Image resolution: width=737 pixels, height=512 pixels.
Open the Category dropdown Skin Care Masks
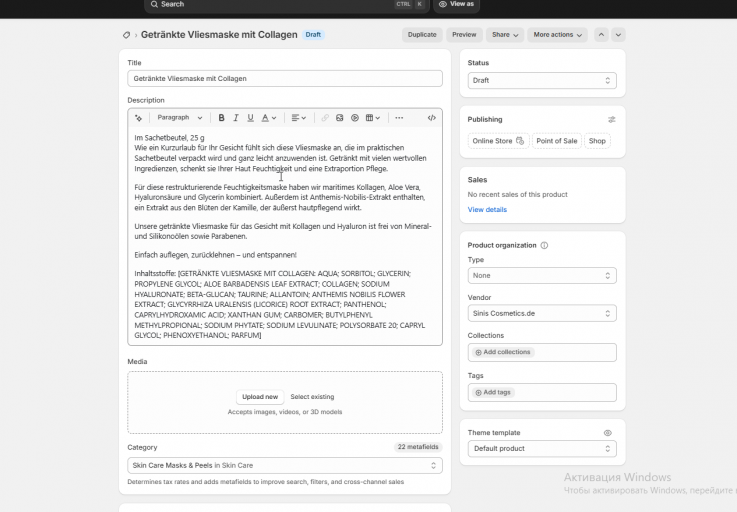coord(285,465)
